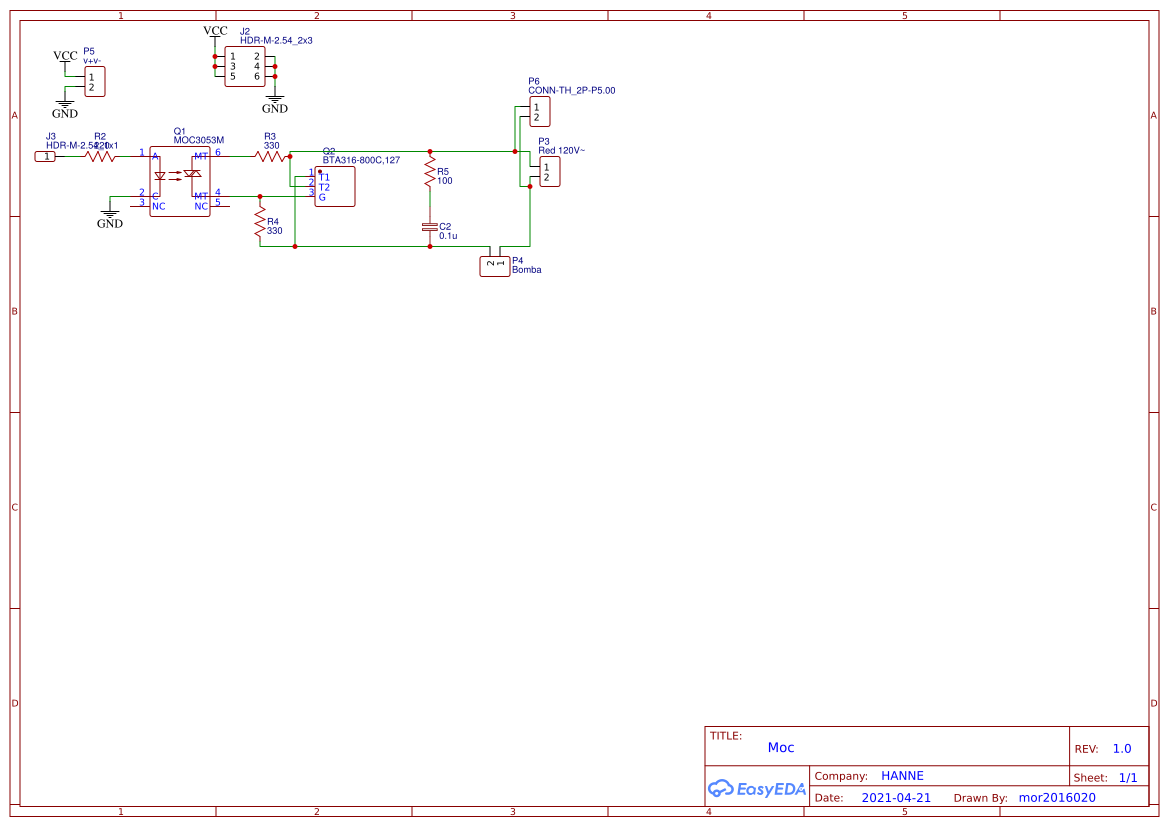This screenshot has height=827, width=1169.
Task: Click the HANNE company name field
Action: coord(903,775)
